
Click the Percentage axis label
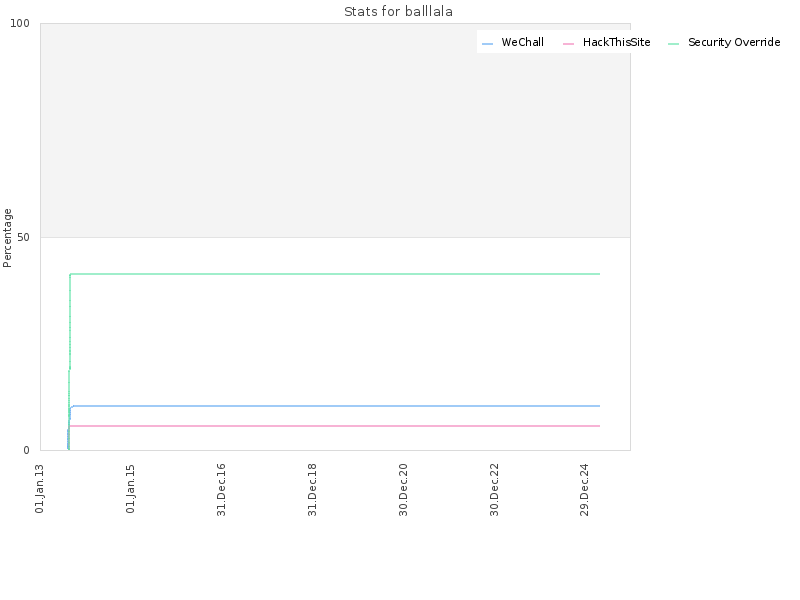[7, 238]
